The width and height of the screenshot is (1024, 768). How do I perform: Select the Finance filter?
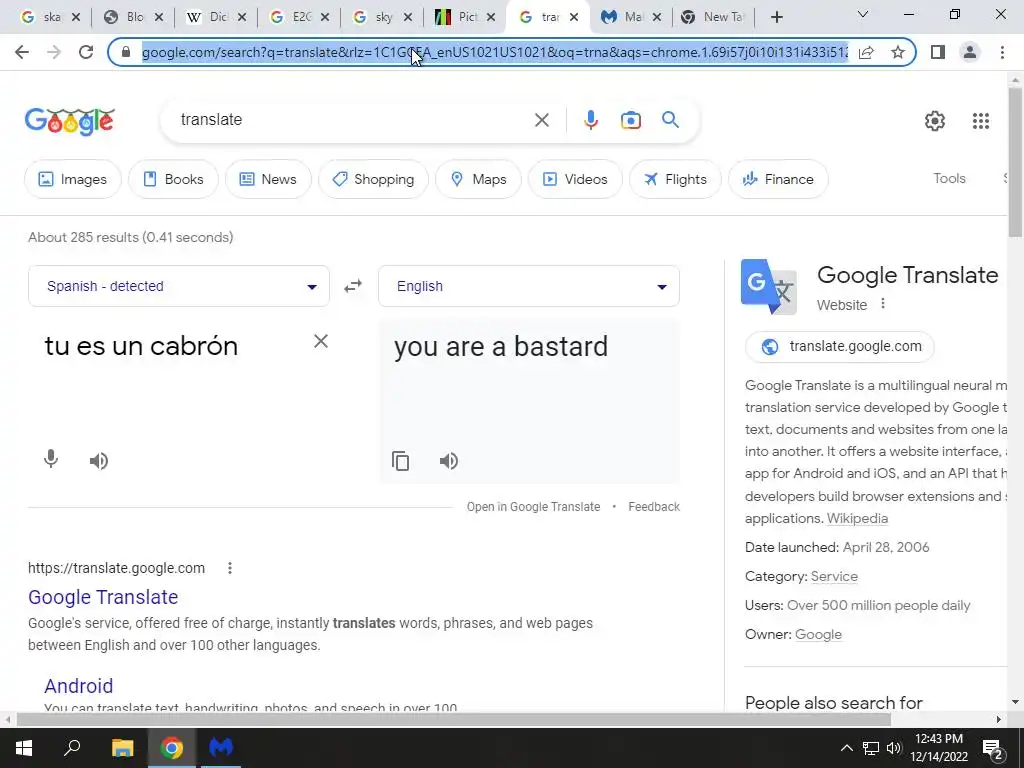point(778,179)
